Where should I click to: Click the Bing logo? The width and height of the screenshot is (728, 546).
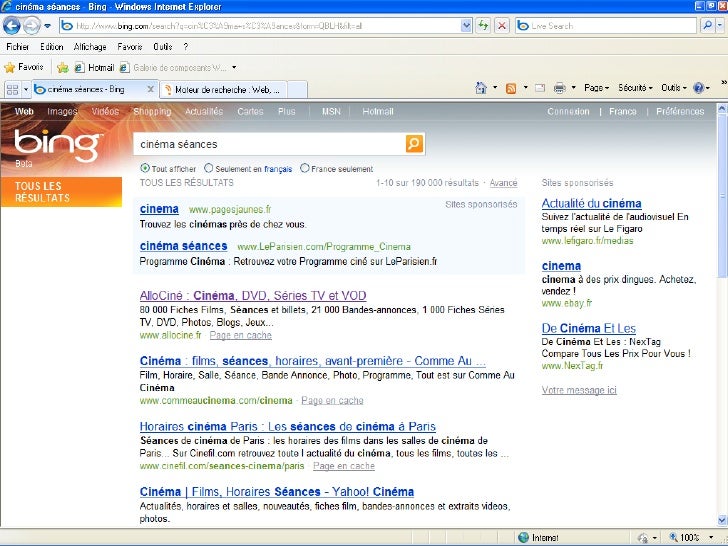57,145
